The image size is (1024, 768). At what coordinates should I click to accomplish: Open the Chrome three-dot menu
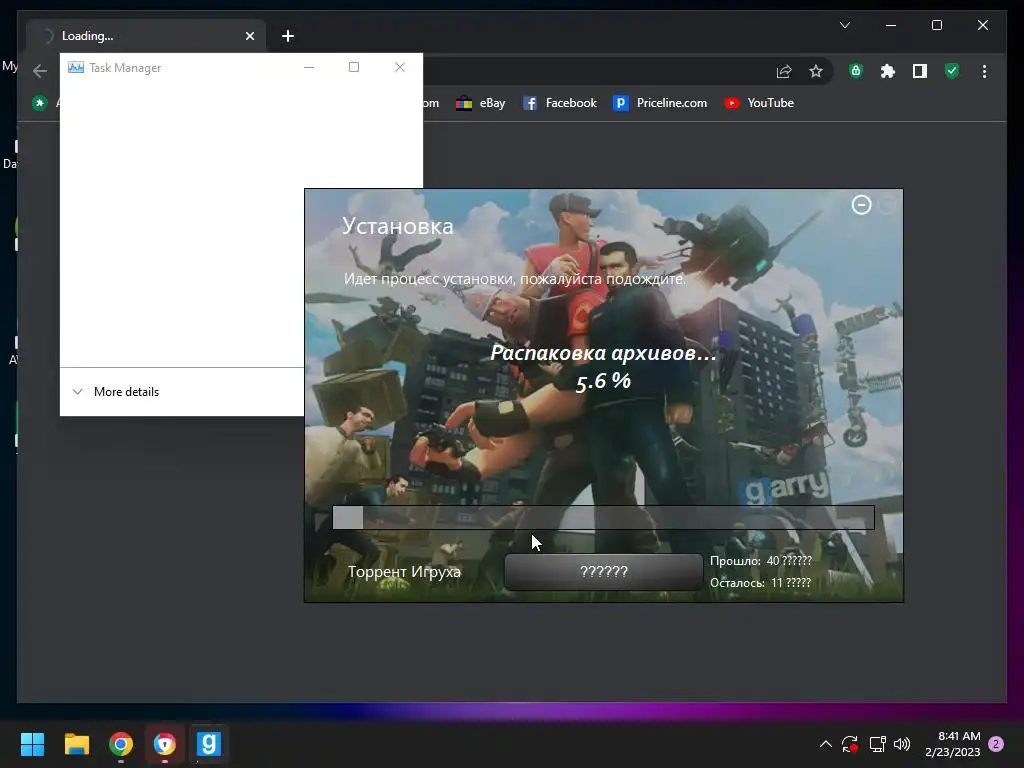984,71
